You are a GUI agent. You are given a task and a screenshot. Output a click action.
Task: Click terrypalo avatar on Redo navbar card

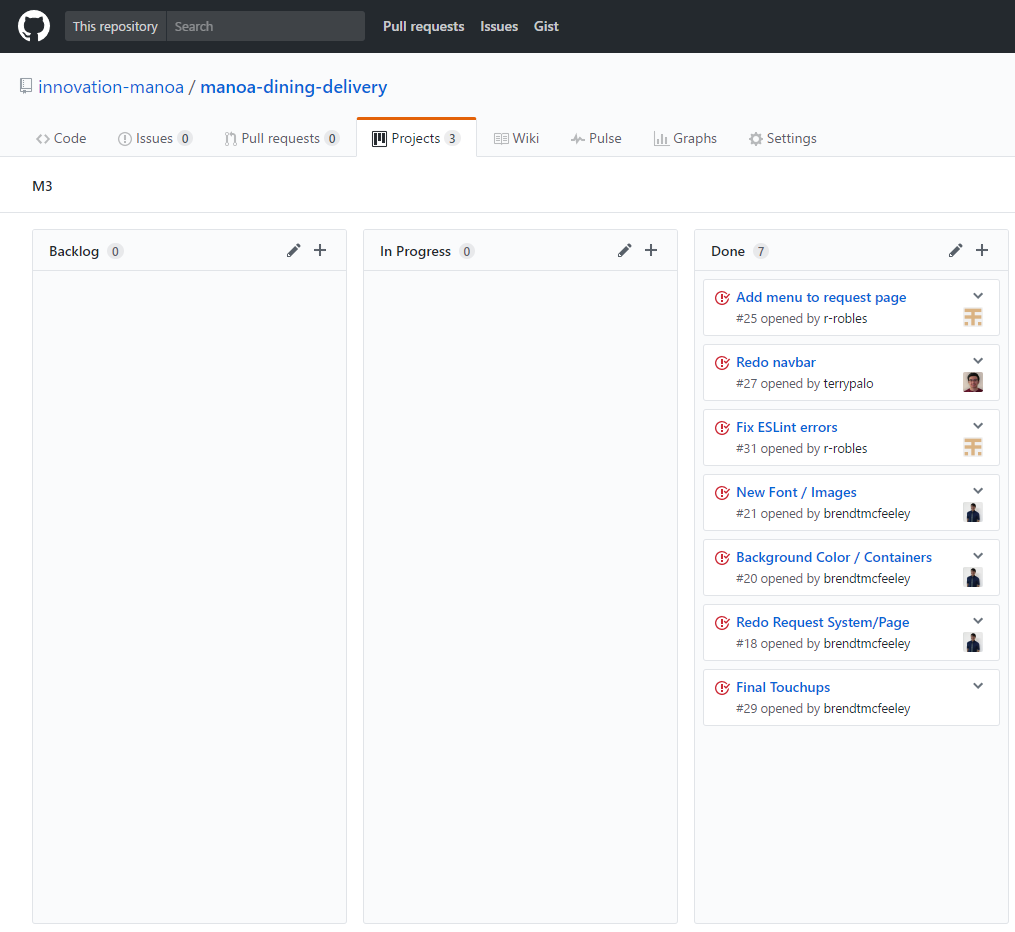pyautogui.click(x=973, y=382)
